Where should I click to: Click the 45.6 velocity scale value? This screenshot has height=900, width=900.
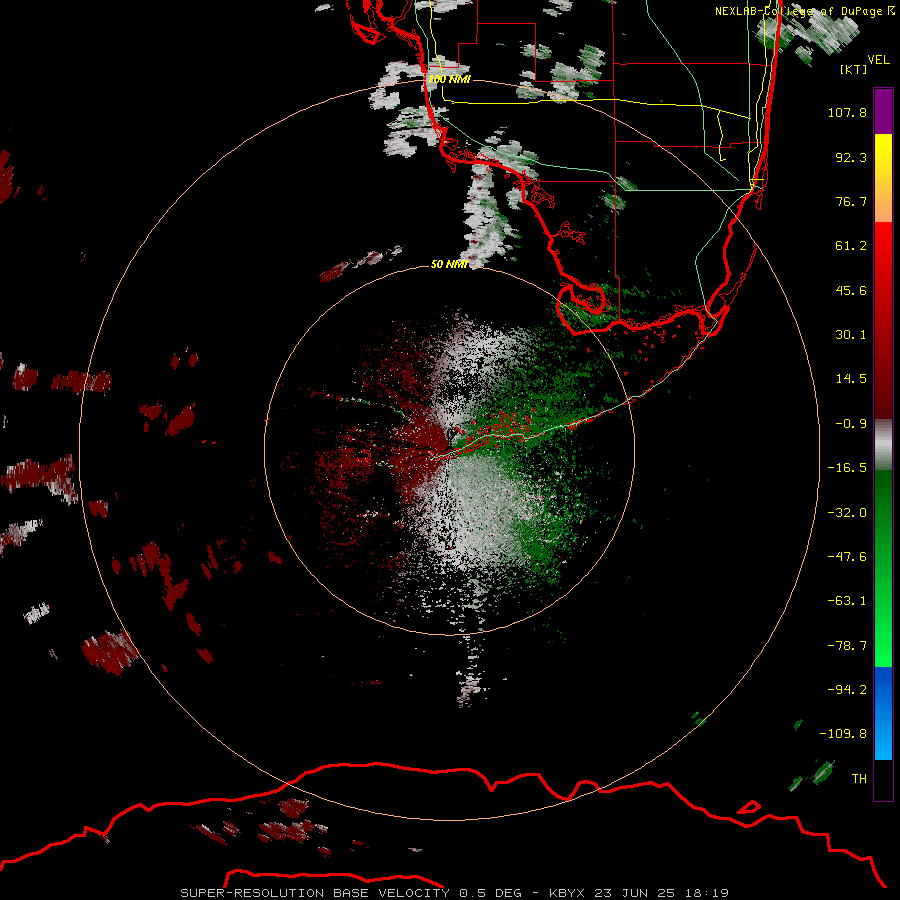pyautogui.click(x=851, y=290)
